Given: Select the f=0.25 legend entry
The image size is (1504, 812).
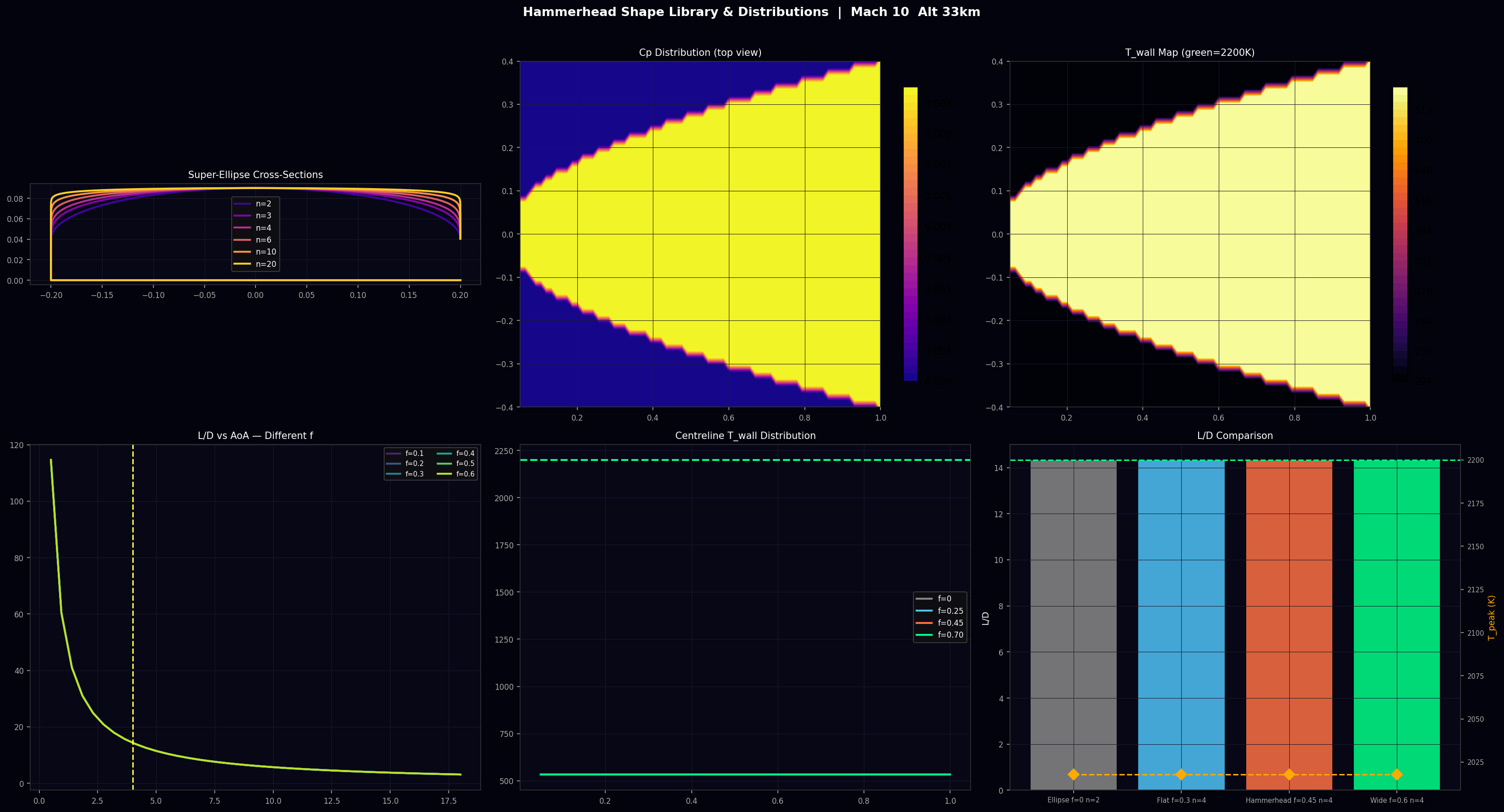Looking at the screenshot, I should pyautogui.click(x=939, y=611).
